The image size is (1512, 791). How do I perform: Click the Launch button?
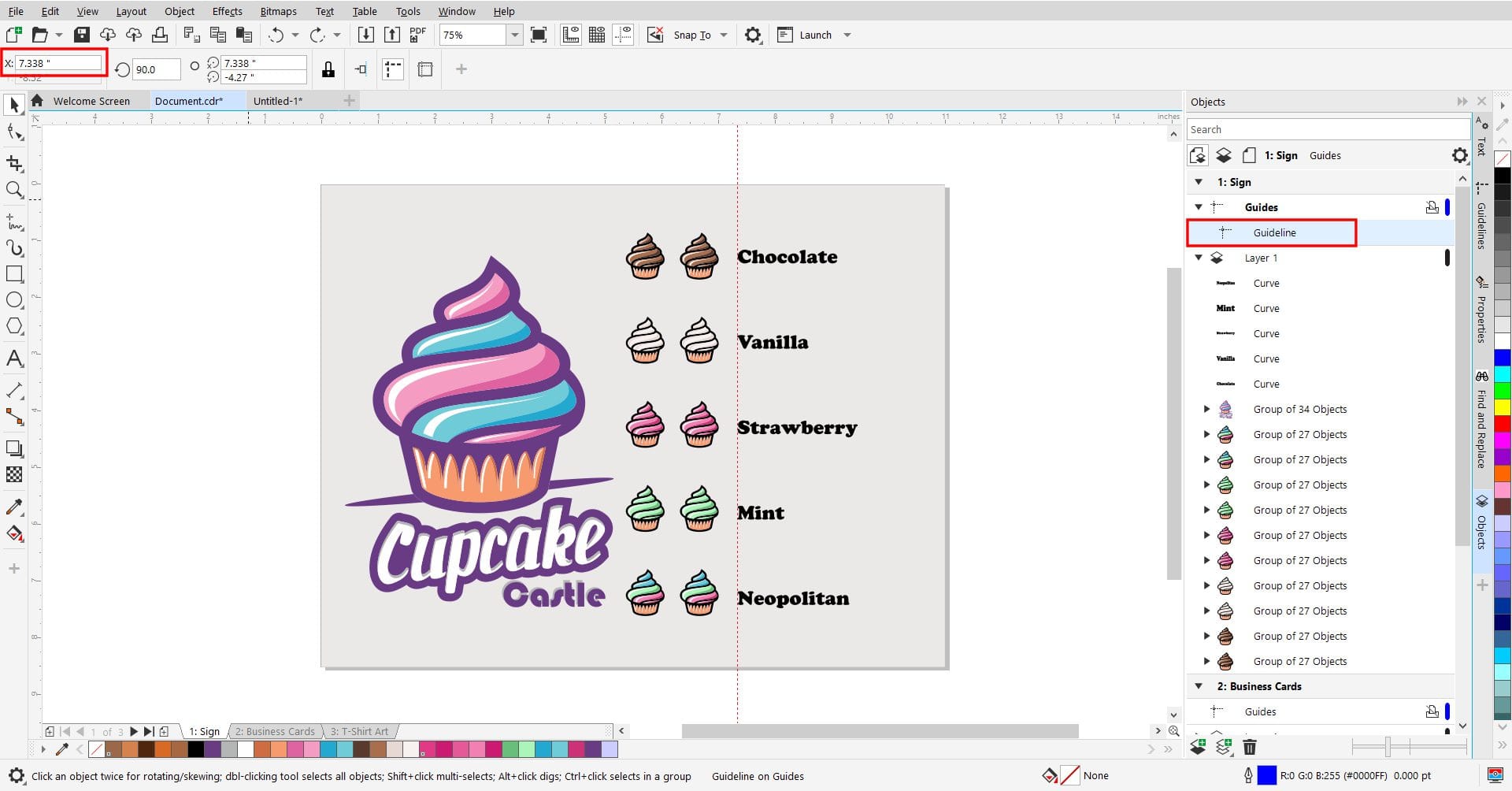tap(814, 35)
